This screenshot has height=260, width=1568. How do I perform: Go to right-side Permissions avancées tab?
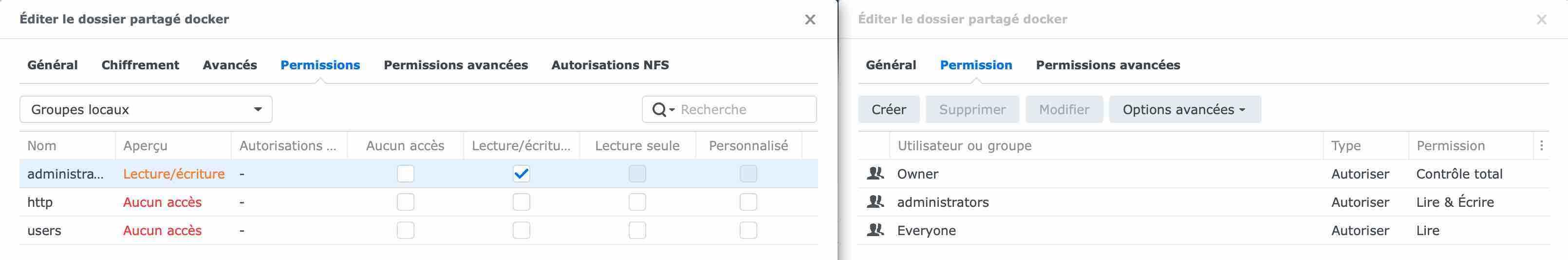pyautogui.click(x=1108, y=65)
